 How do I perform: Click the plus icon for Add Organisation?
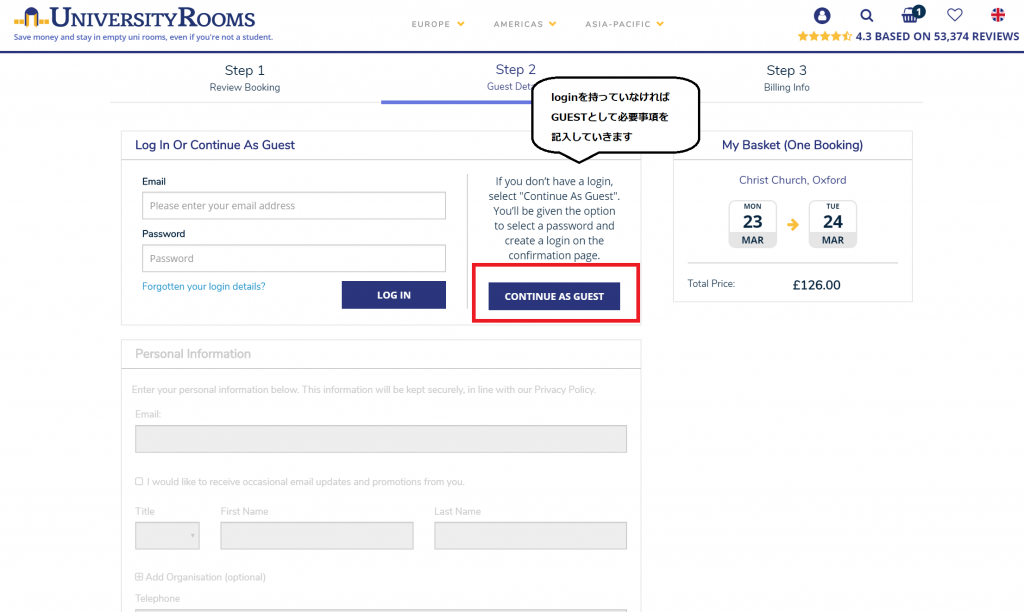pos(139,577)
